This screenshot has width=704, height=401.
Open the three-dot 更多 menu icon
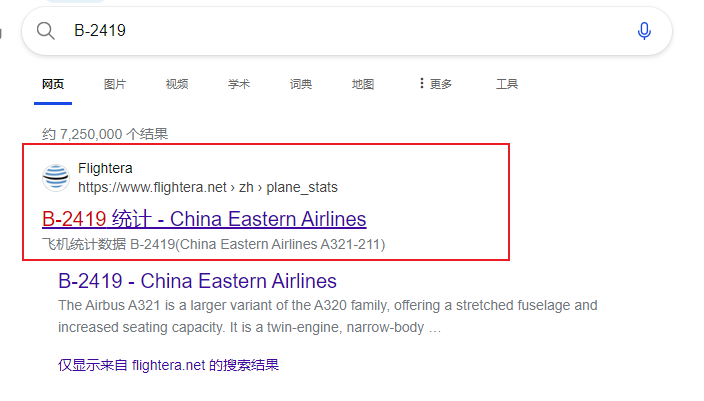[x=421, y=84]
